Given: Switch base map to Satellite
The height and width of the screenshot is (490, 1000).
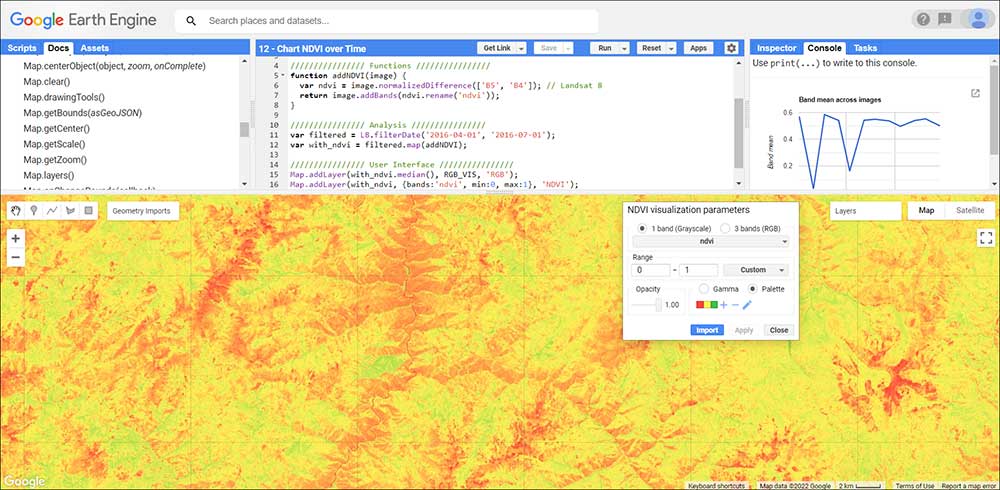Looking at the screenshot, I should (x=969, y=211).
